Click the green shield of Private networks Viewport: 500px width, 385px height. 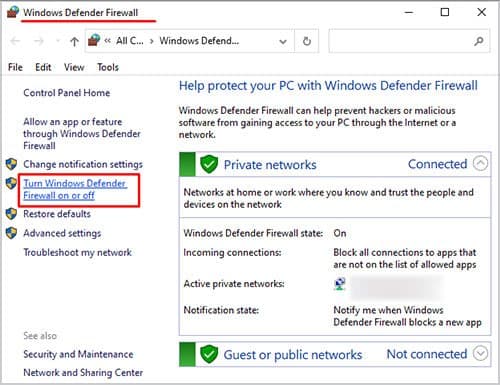pyautogui.click(x=209, y=164)
